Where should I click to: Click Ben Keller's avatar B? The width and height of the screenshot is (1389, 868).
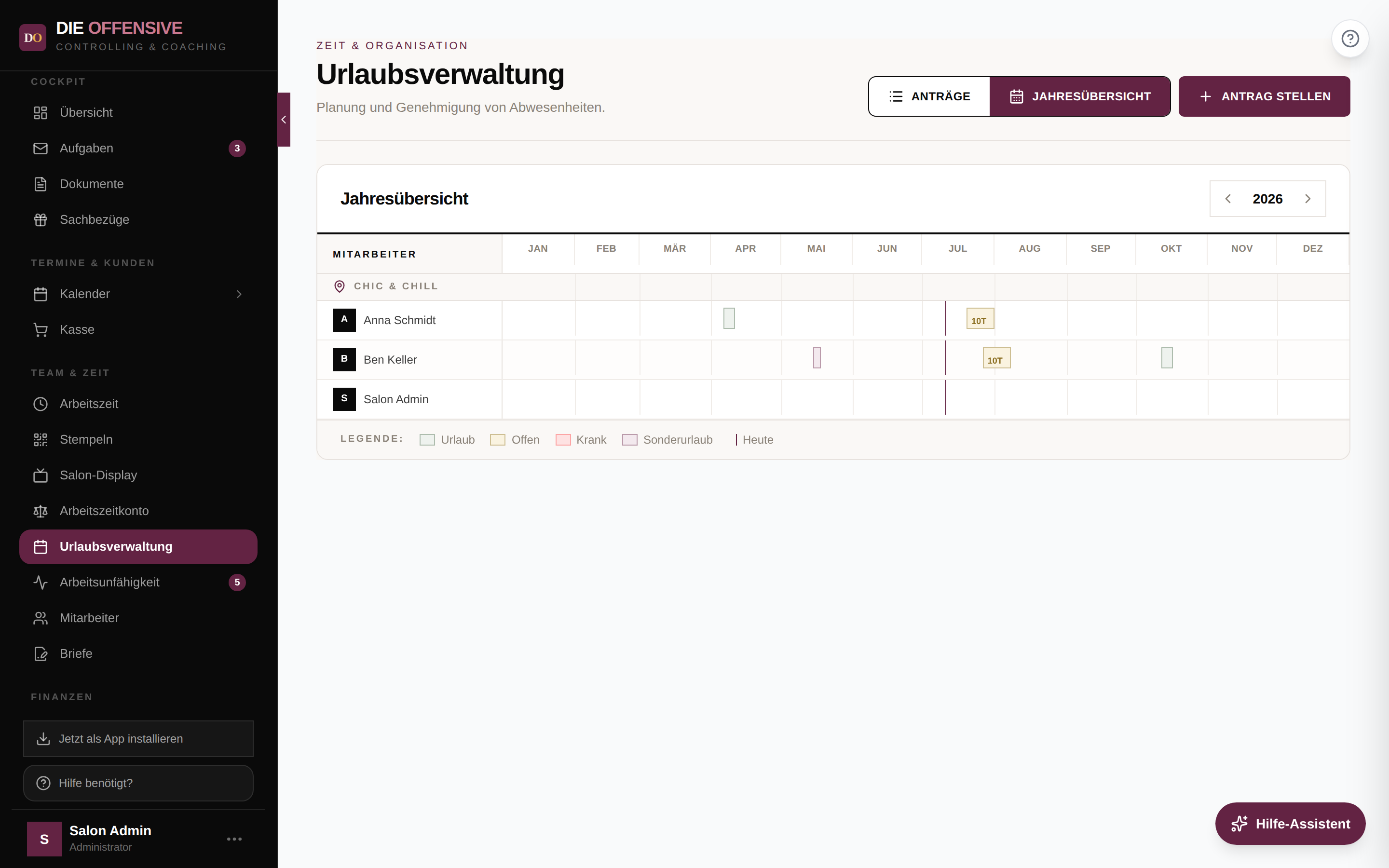pyautogui.click(x=344, y=359)
